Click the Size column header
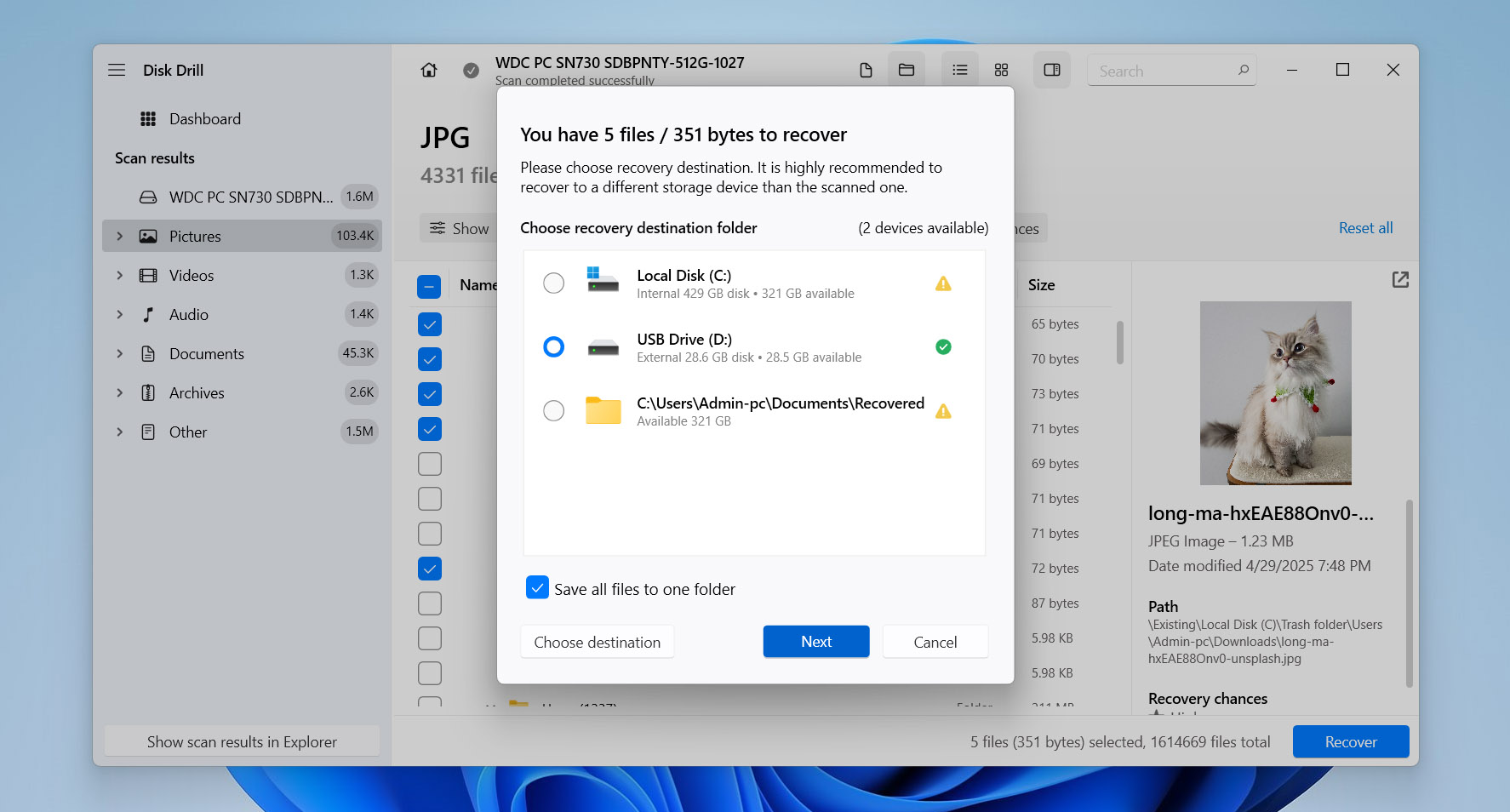Screen dimensions: 1510x812 tap(1041, 285)
